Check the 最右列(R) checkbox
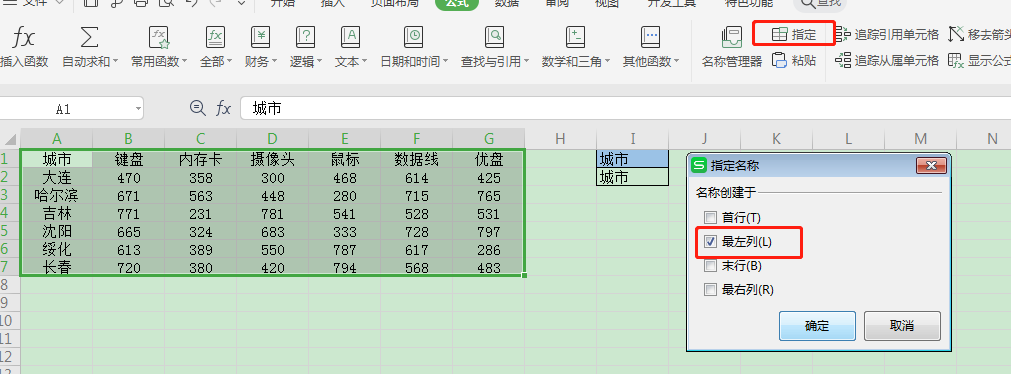 (710, 290)
